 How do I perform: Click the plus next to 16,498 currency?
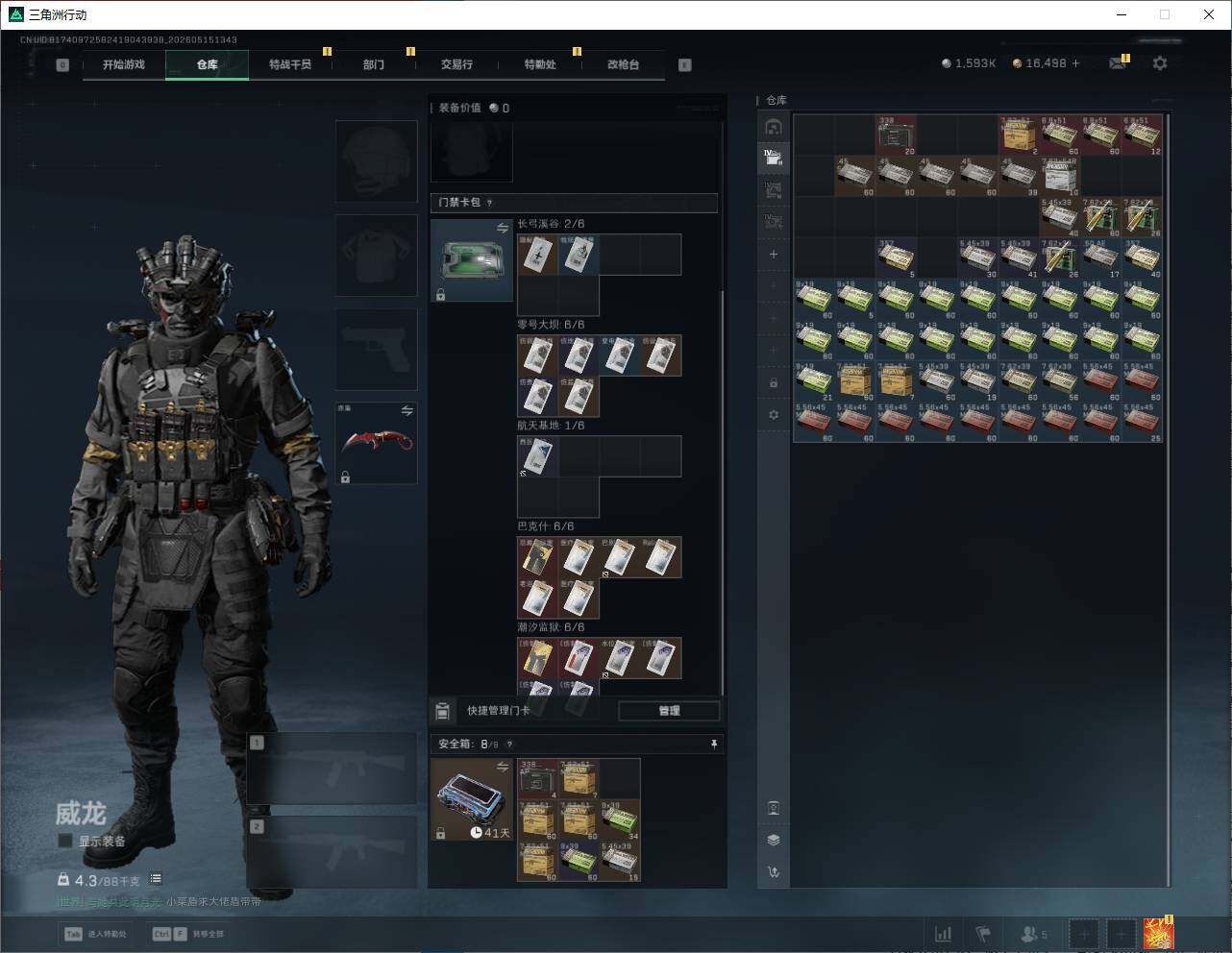pyautogui.click(x=1075, y=62)
